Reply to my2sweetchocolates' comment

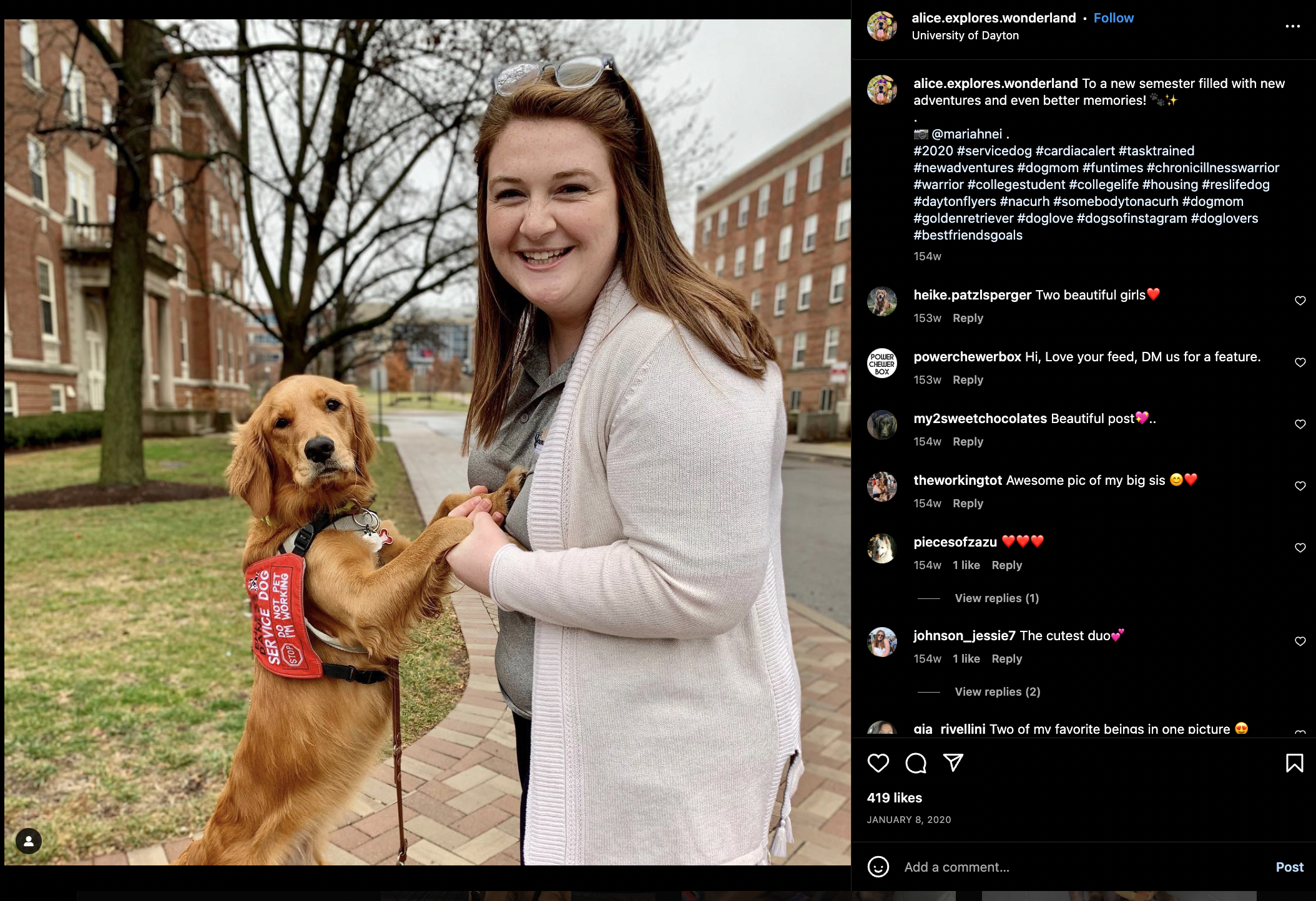(x=968, y=442)
